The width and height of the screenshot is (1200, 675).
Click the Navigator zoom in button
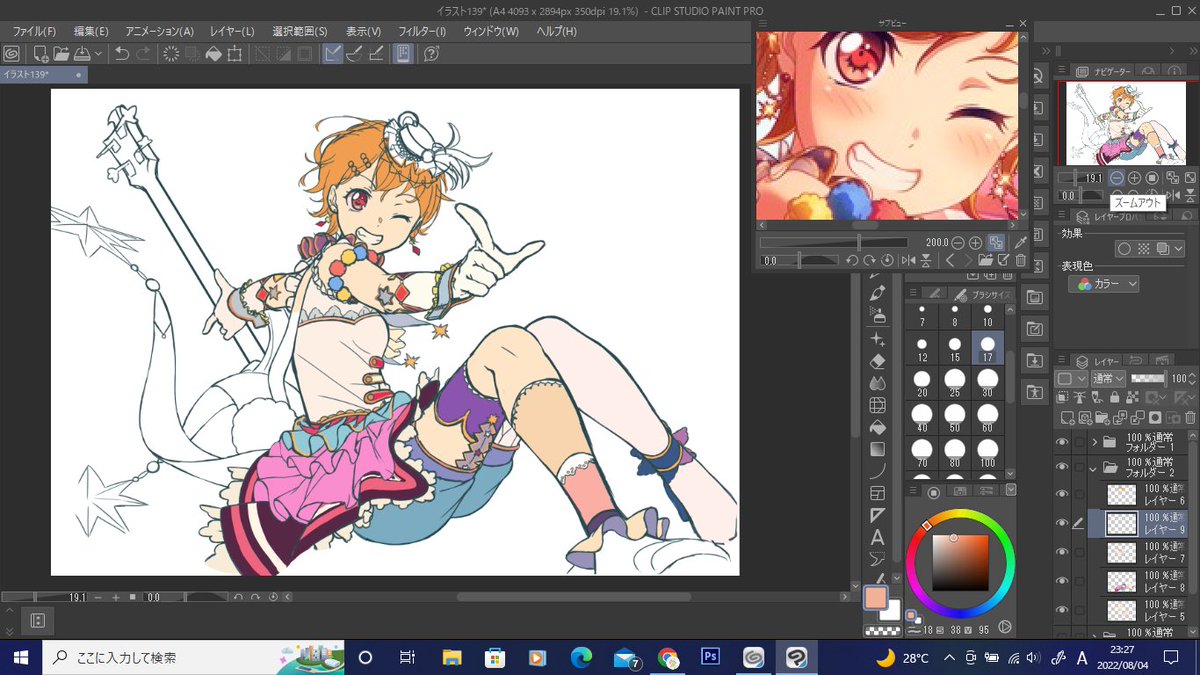pos(1135,178)
